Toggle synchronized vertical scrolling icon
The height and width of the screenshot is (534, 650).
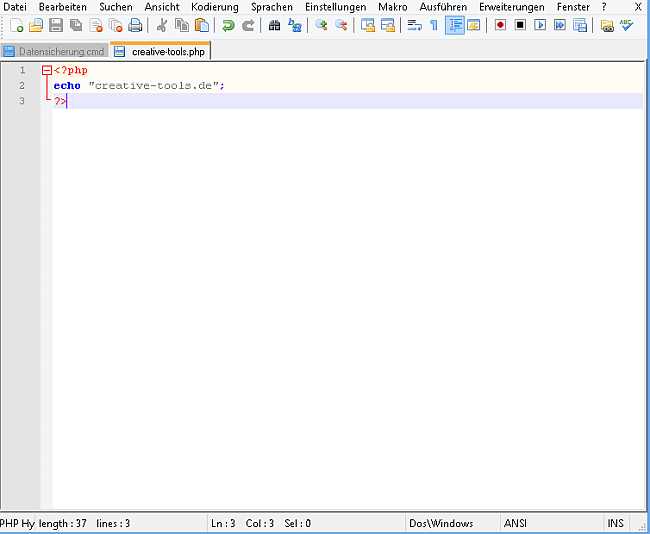368,25
